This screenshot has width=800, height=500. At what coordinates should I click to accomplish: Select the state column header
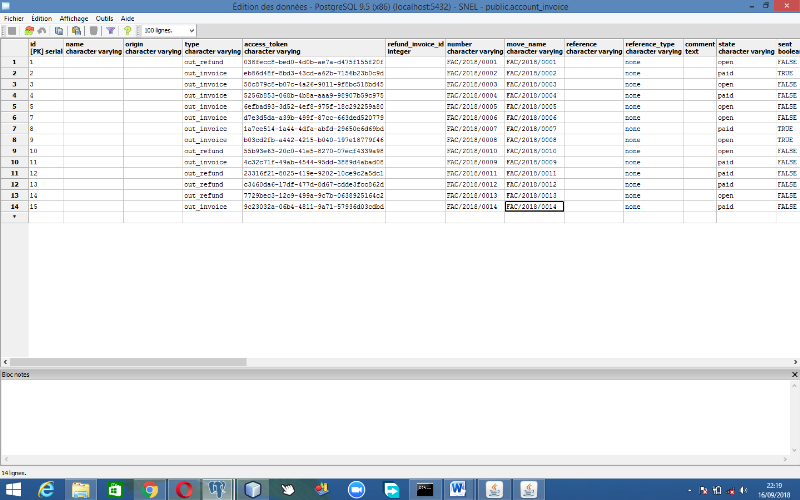(746, 48)
